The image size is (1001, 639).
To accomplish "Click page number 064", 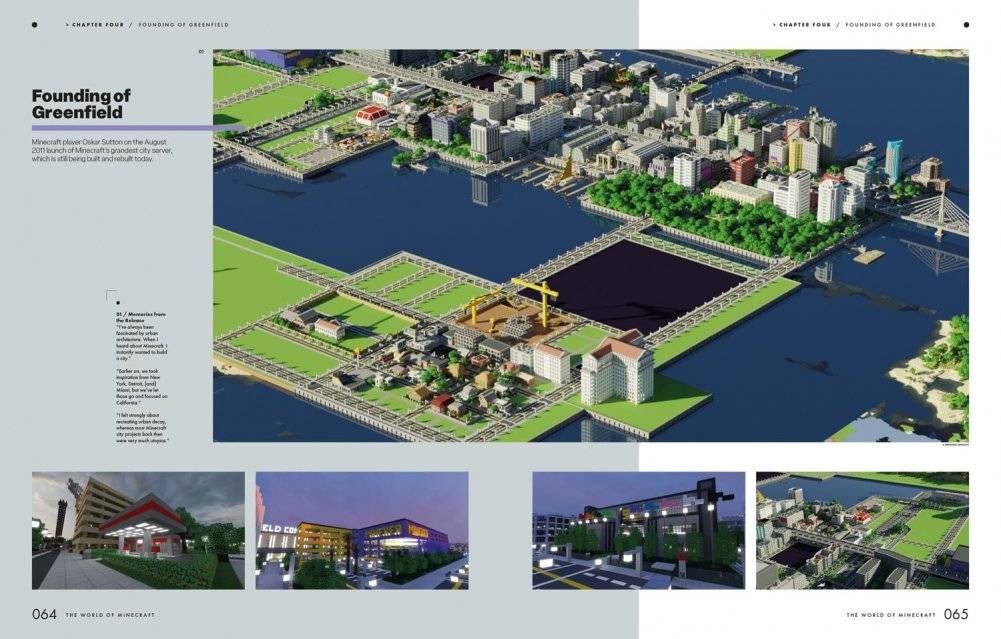I will pyautogui.click(x=45, y=615).
